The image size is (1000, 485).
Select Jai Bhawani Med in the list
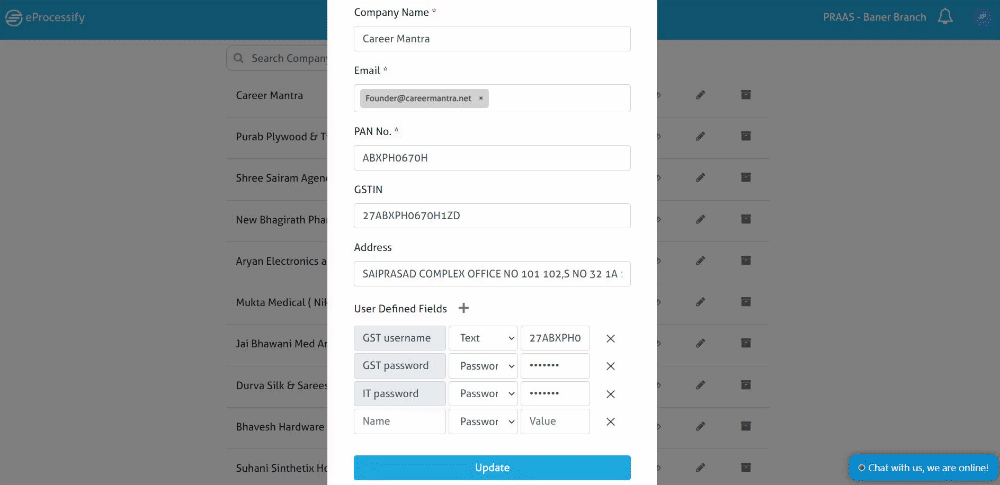click(281, 343)
